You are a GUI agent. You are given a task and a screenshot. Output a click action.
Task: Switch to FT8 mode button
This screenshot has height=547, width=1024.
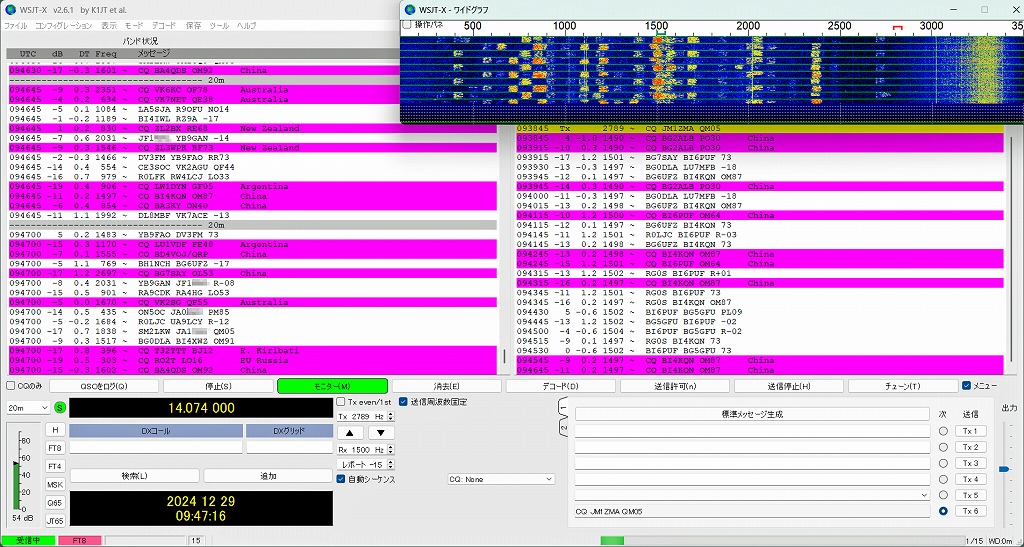tap(55, 448)
